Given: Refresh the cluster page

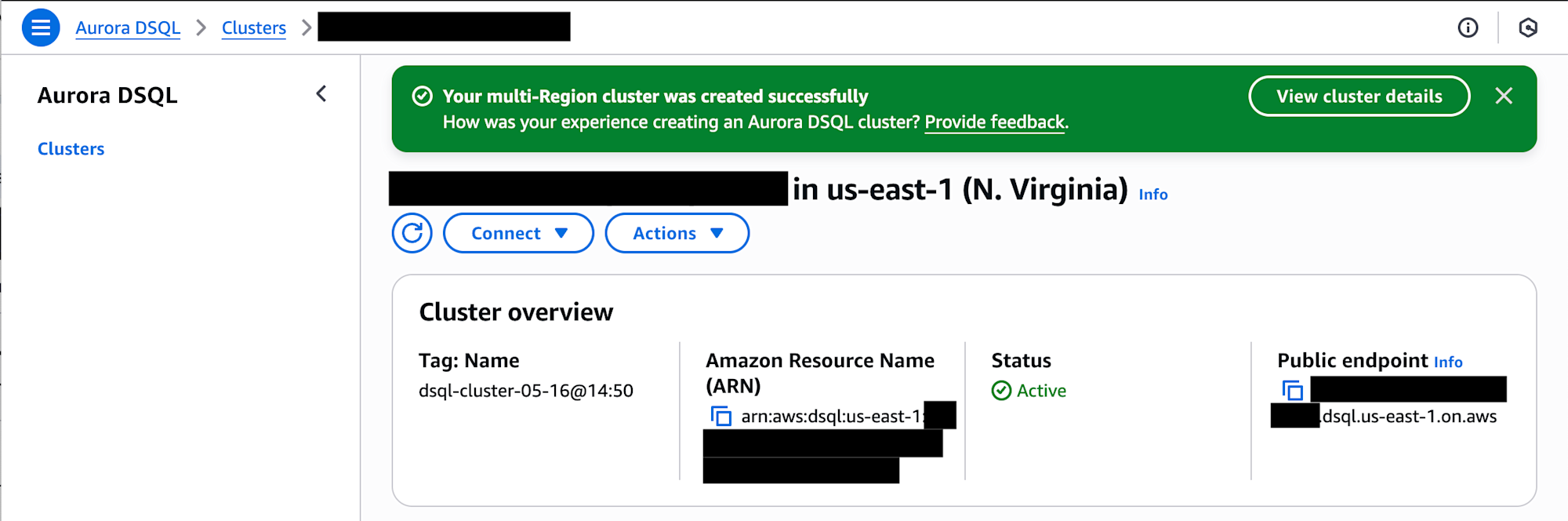Looking at the screenshot, I should (412, 233).
